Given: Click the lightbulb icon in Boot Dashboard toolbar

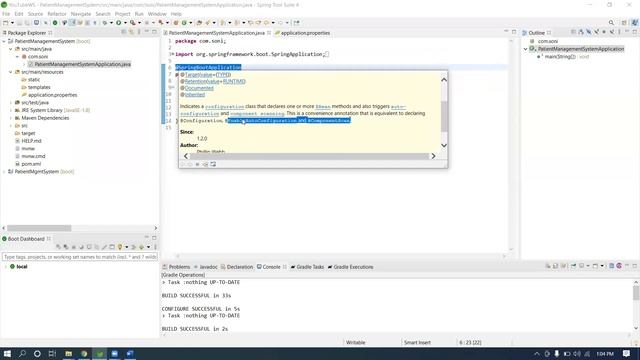Looking at the screenshot, I should 120,247.
